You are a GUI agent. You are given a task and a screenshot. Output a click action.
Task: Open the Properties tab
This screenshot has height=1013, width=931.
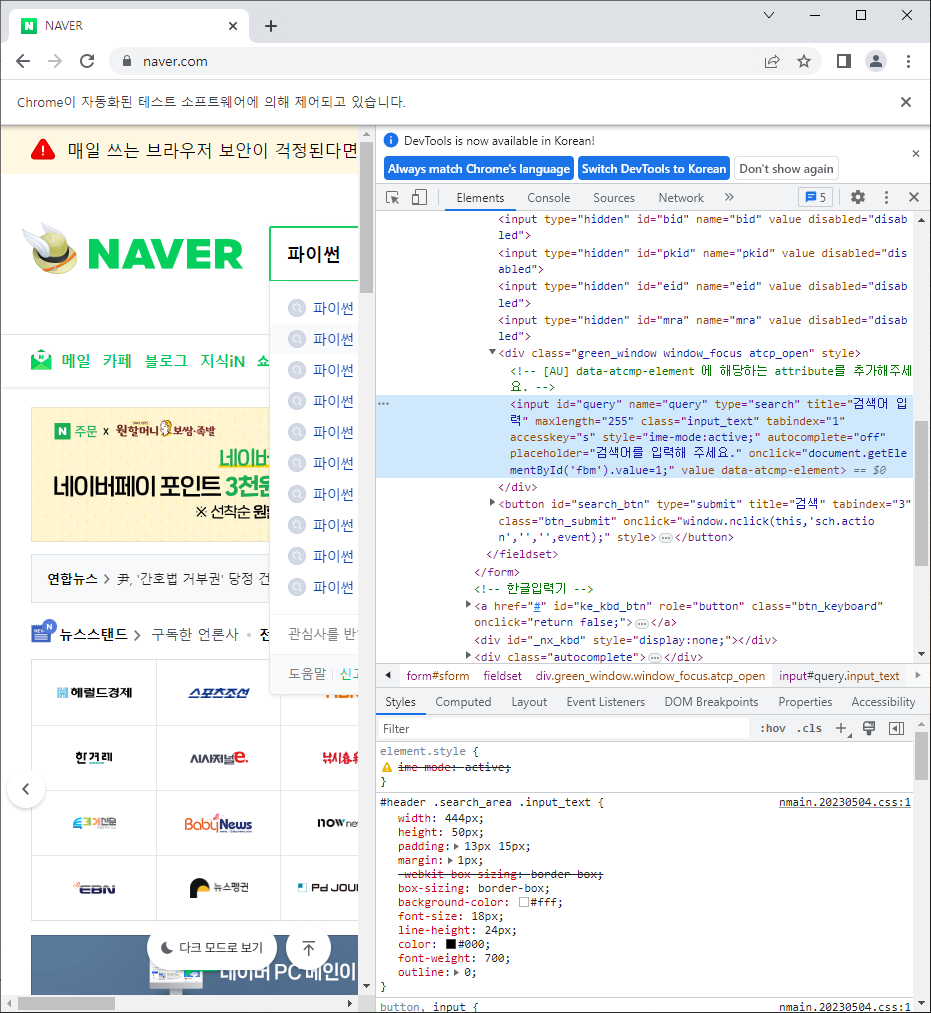click(805, 702)
